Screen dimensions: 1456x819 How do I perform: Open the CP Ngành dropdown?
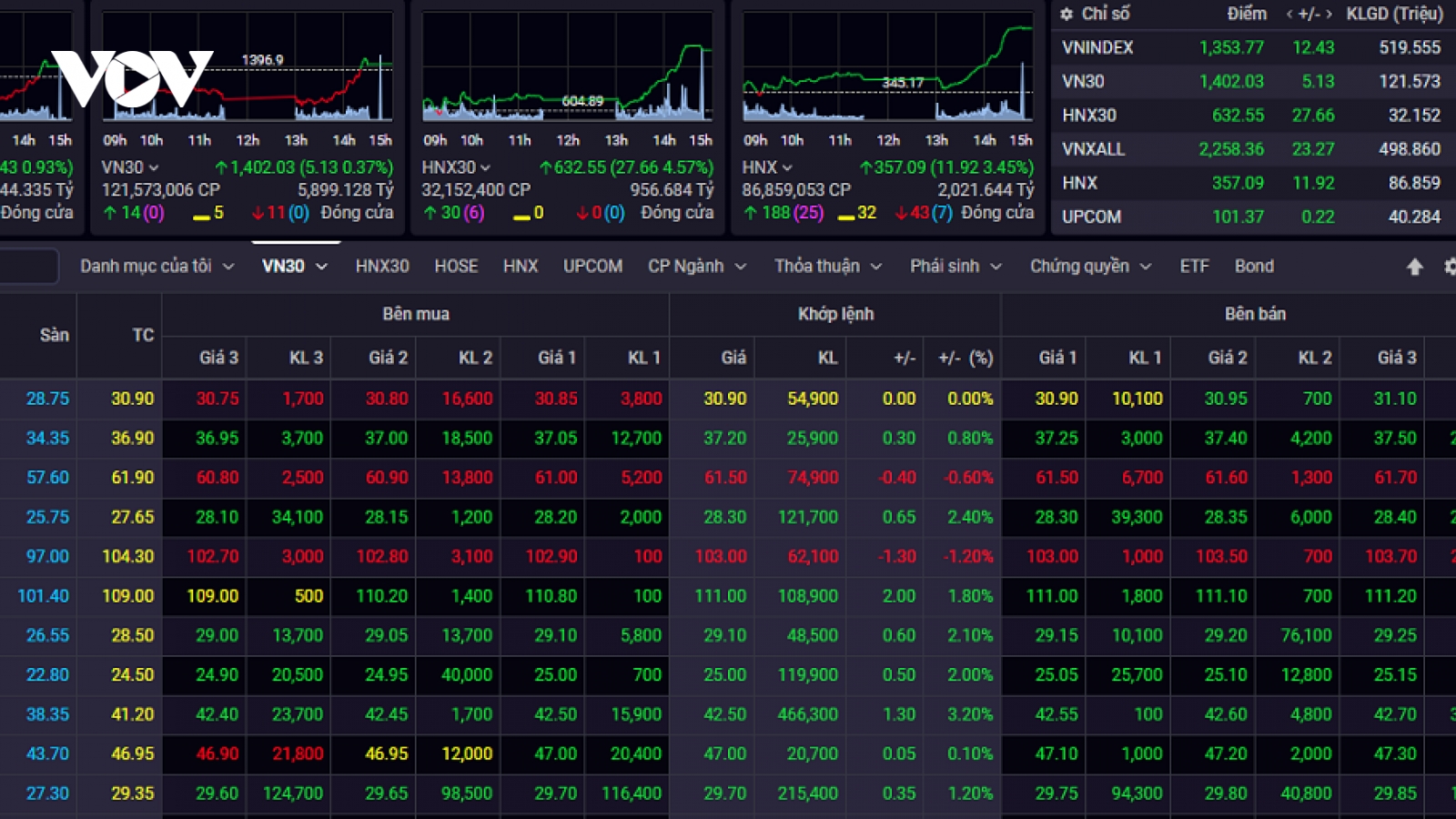(x=697, y=266)
